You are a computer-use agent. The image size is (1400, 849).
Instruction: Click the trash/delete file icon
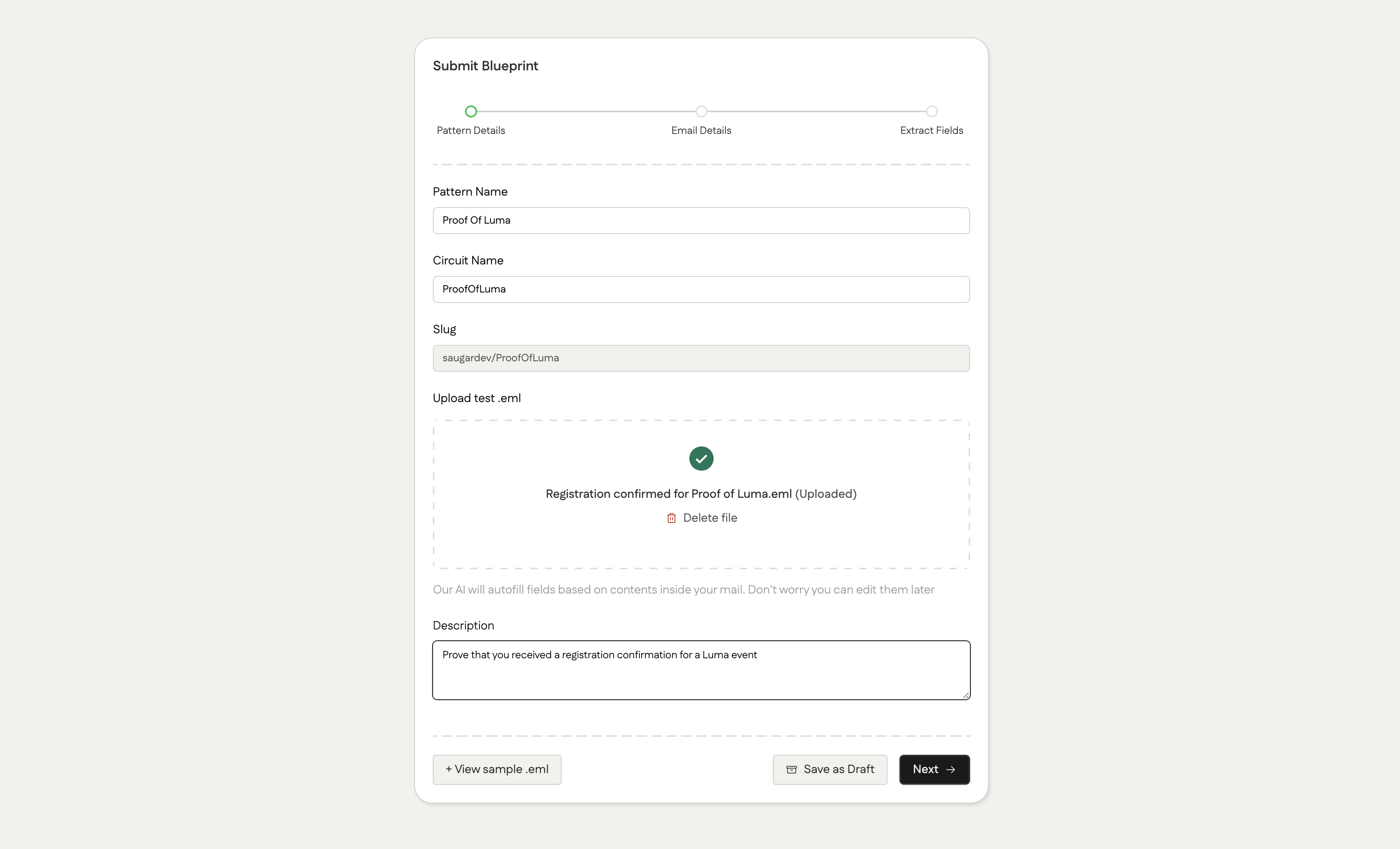[671, 518]
